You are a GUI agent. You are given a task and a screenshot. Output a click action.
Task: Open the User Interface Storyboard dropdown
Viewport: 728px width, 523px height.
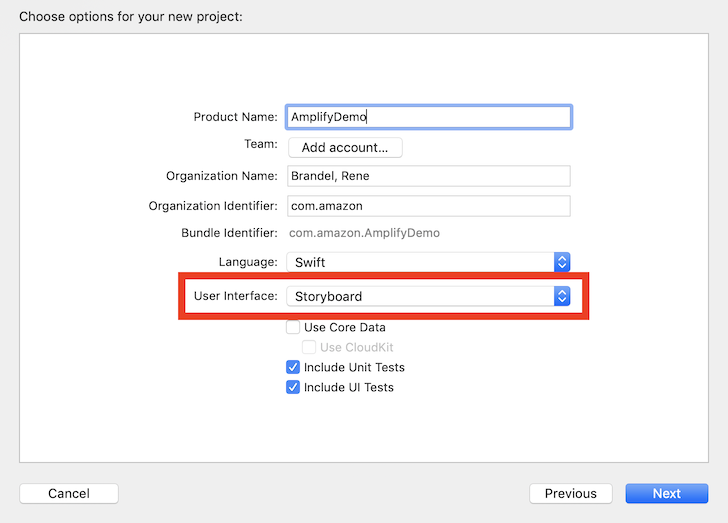[428, 296]
